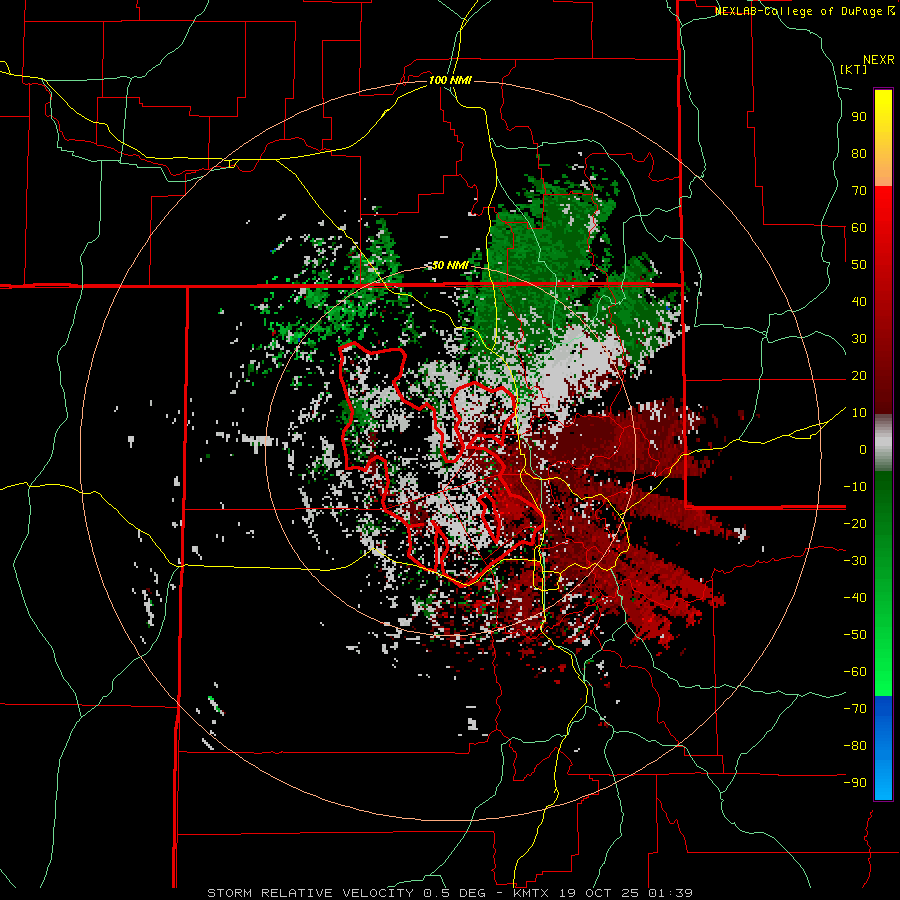Viewport: 900px width, 900px height.
Task: Click the '50 NMI' range ring label
Action: click(450, 265)
